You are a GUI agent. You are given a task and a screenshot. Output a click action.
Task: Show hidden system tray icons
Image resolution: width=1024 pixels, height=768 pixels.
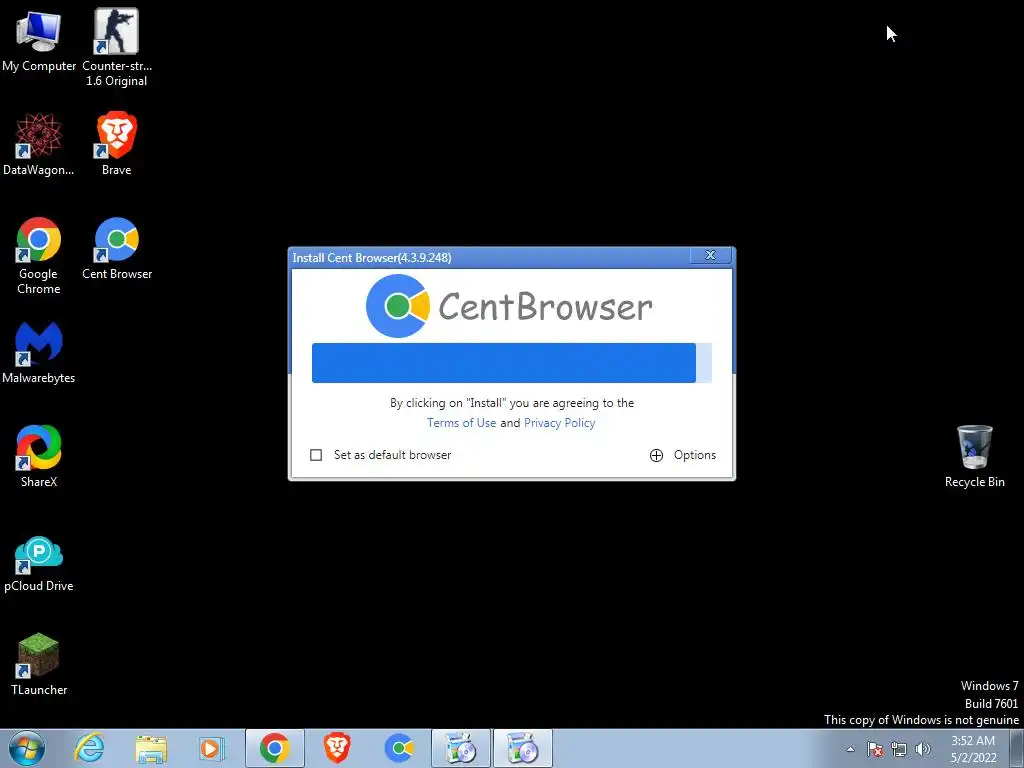(850, 749)
